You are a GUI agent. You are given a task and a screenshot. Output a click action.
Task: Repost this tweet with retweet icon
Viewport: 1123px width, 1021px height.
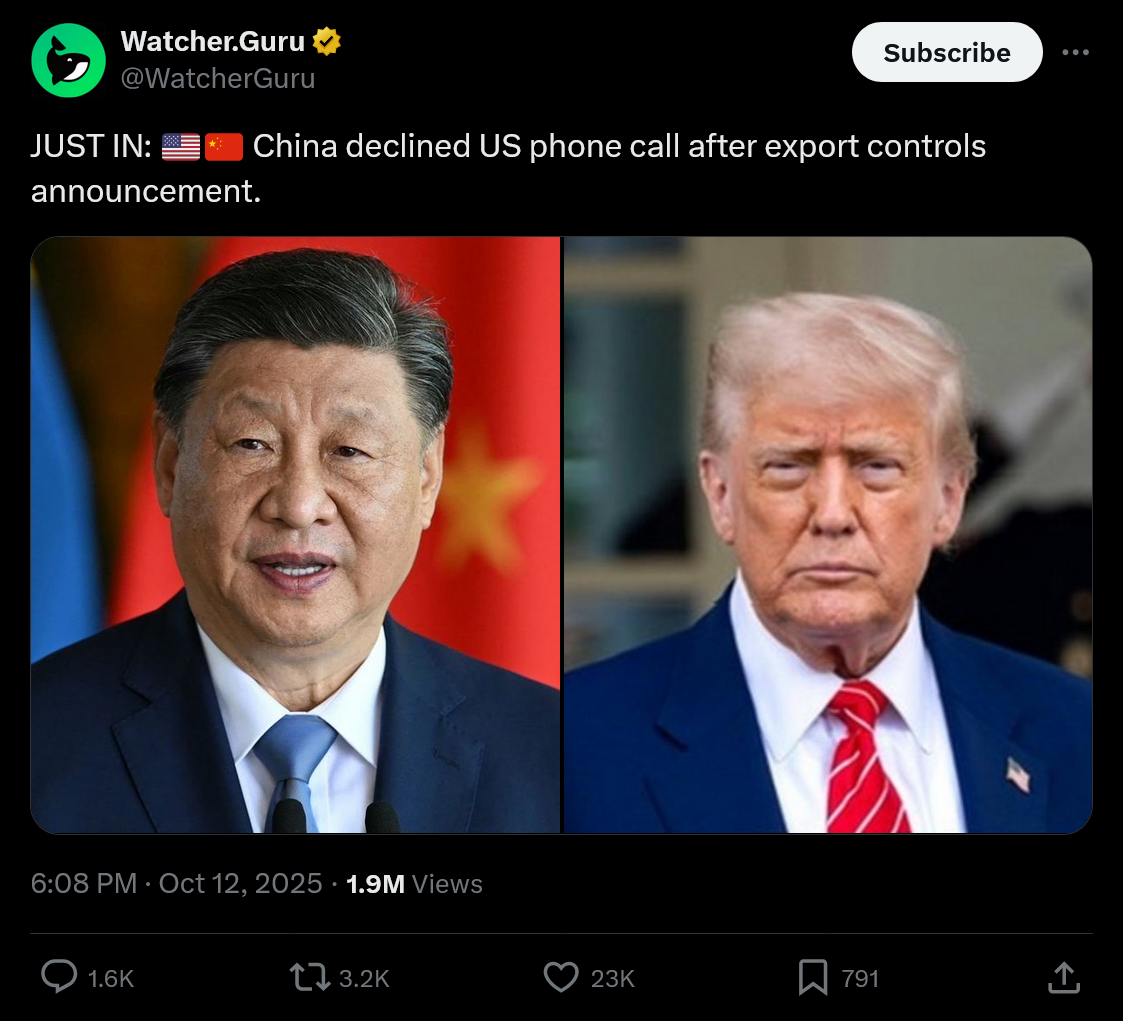tap(309, 977)
